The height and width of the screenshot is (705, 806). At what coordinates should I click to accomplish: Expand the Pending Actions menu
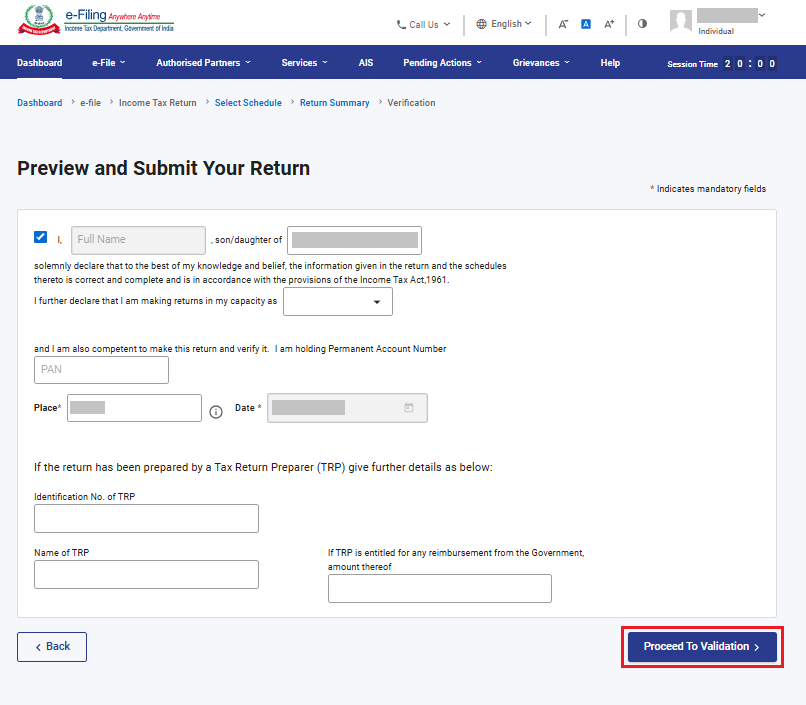(443, 63)
